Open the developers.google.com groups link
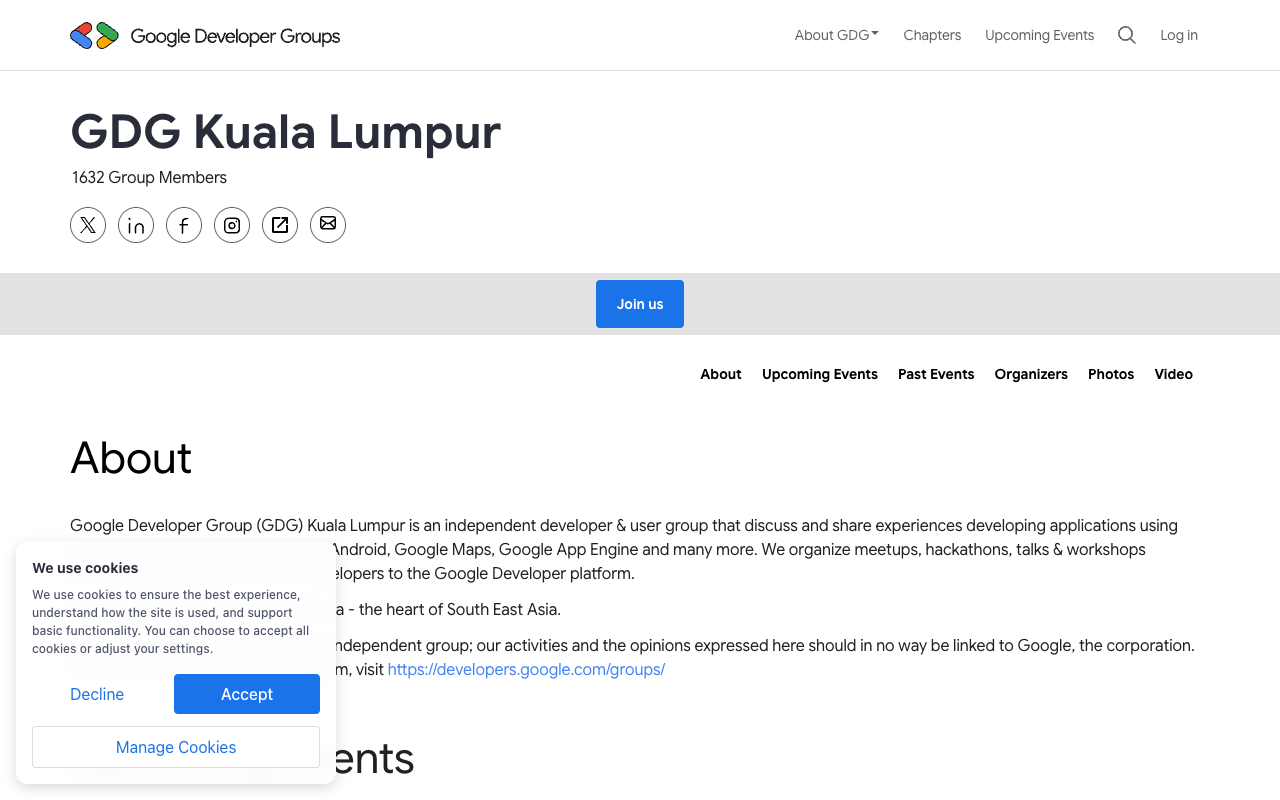1280x800 pixels. pyautogui.click(x=526, y=669)
